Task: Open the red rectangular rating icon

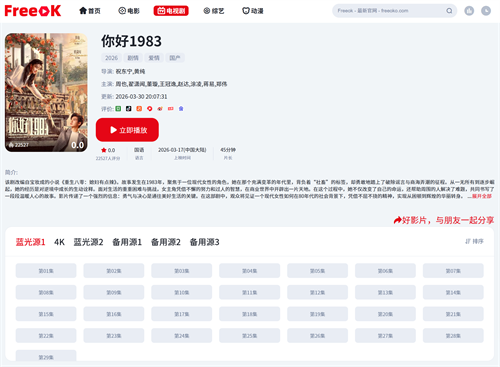Action: [171, 109]
